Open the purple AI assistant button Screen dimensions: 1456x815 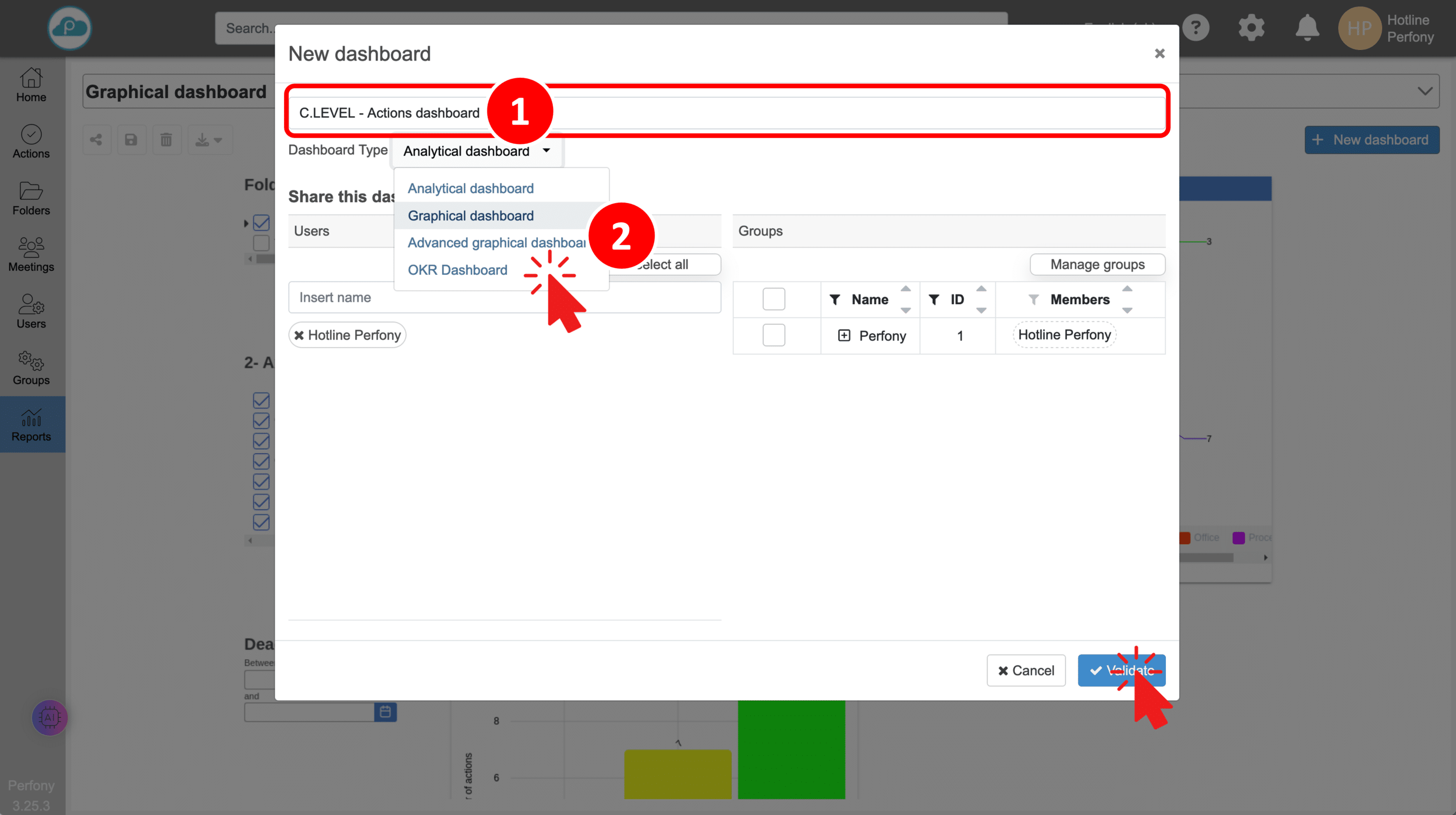[50, 717]
